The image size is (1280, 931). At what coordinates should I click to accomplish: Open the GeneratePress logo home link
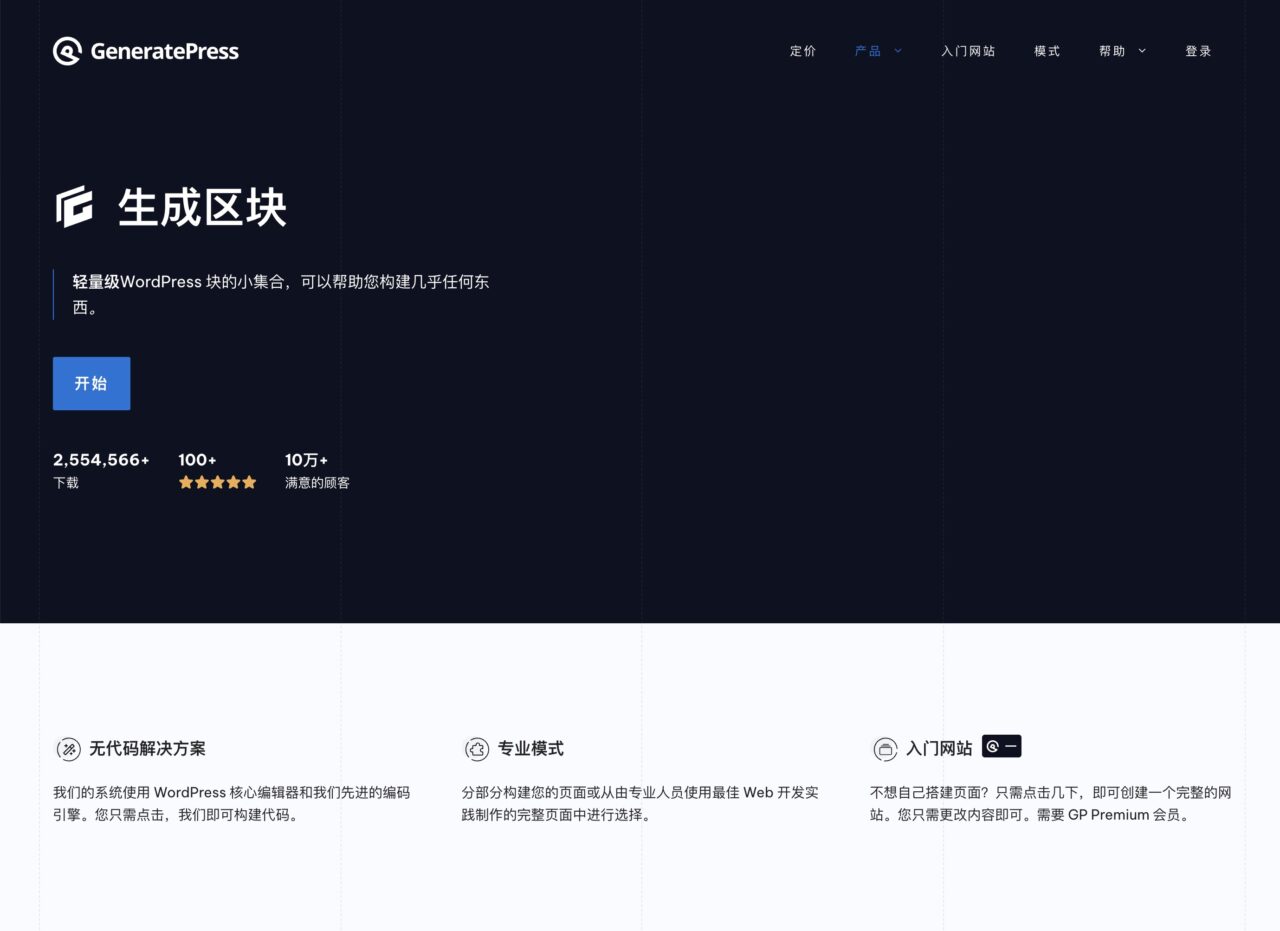(x=146, y=51)
